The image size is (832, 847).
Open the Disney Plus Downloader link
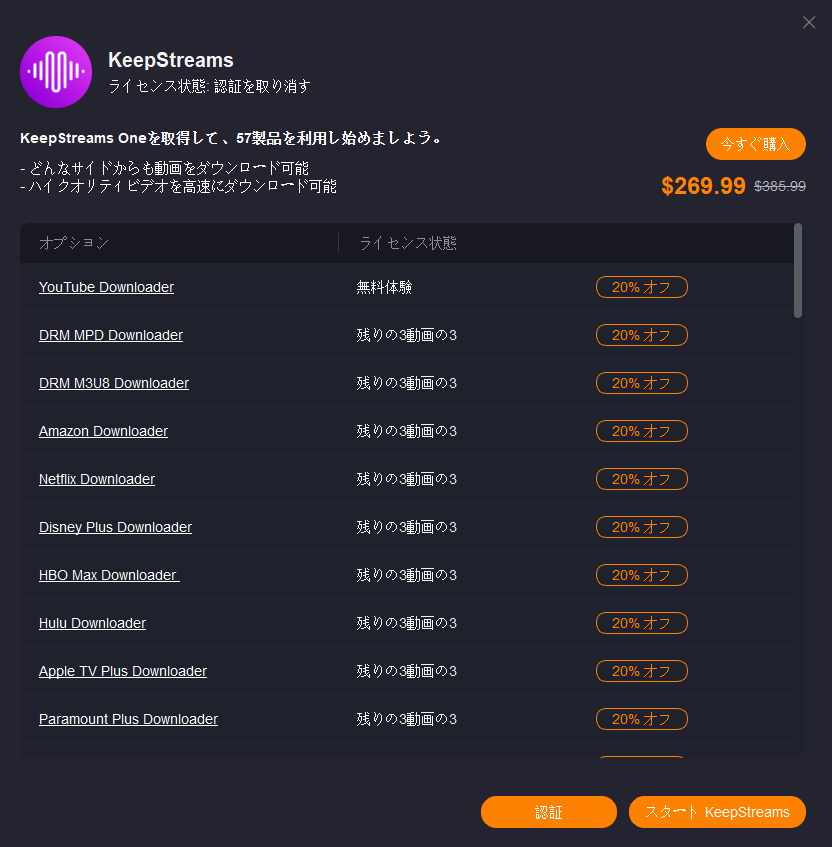tap(115, 527)
